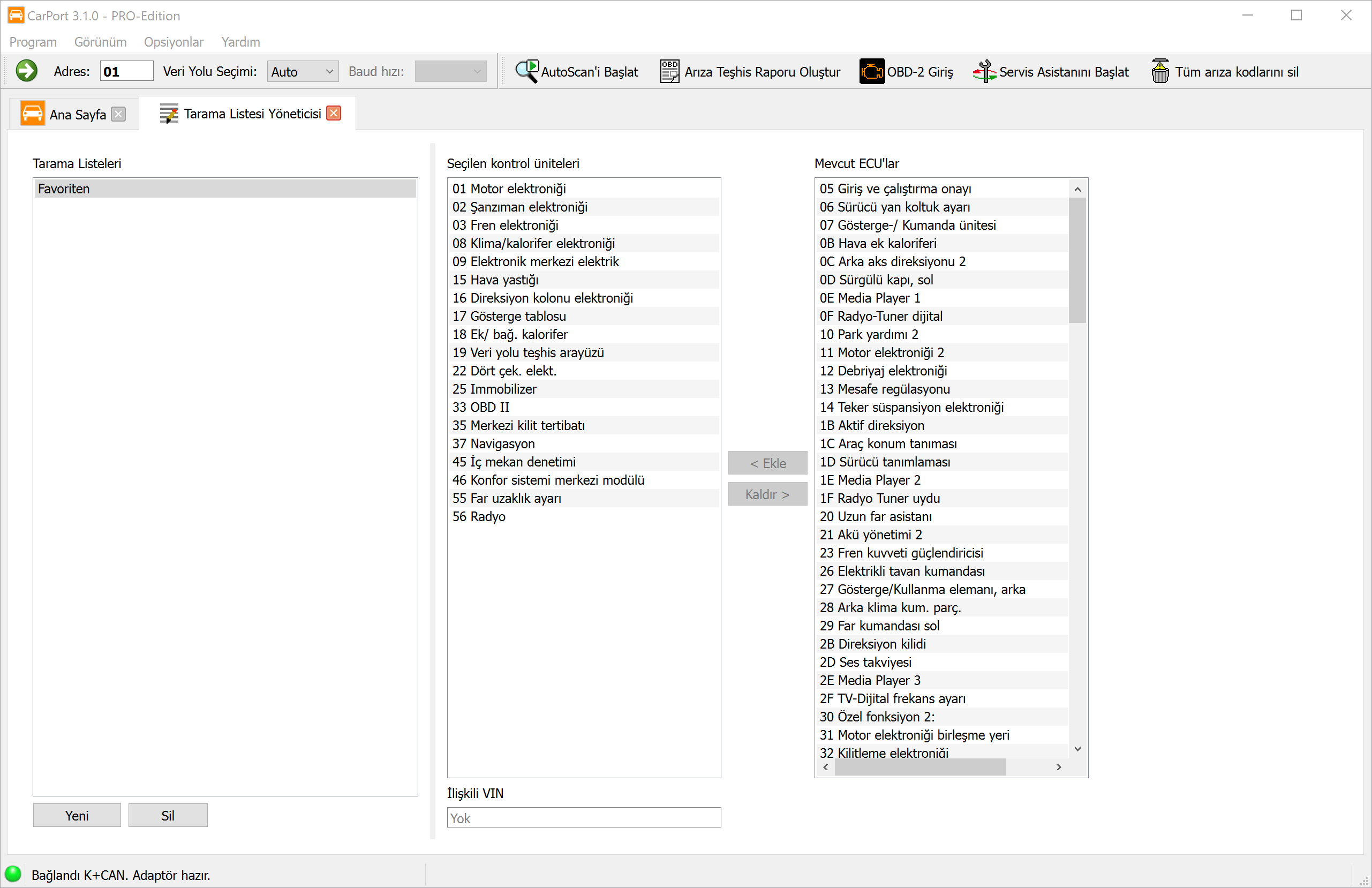The image size is (1372, 888).
Task: Switch to the Ana Sayfa tab
Action: [77, 114]
